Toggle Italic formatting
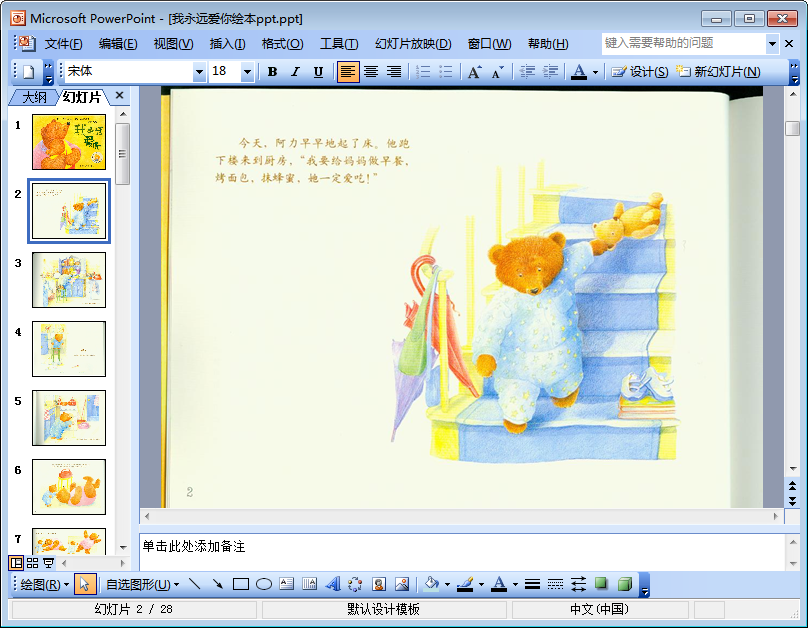Viewport: 808px width, 628px height. point(295,72)
